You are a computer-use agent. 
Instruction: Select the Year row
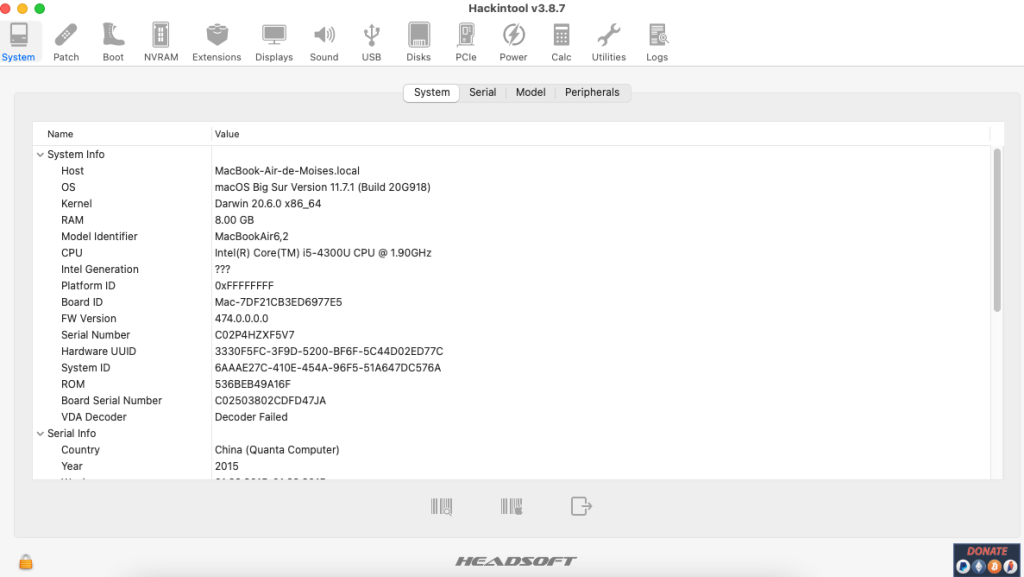(x=511, y=466)
